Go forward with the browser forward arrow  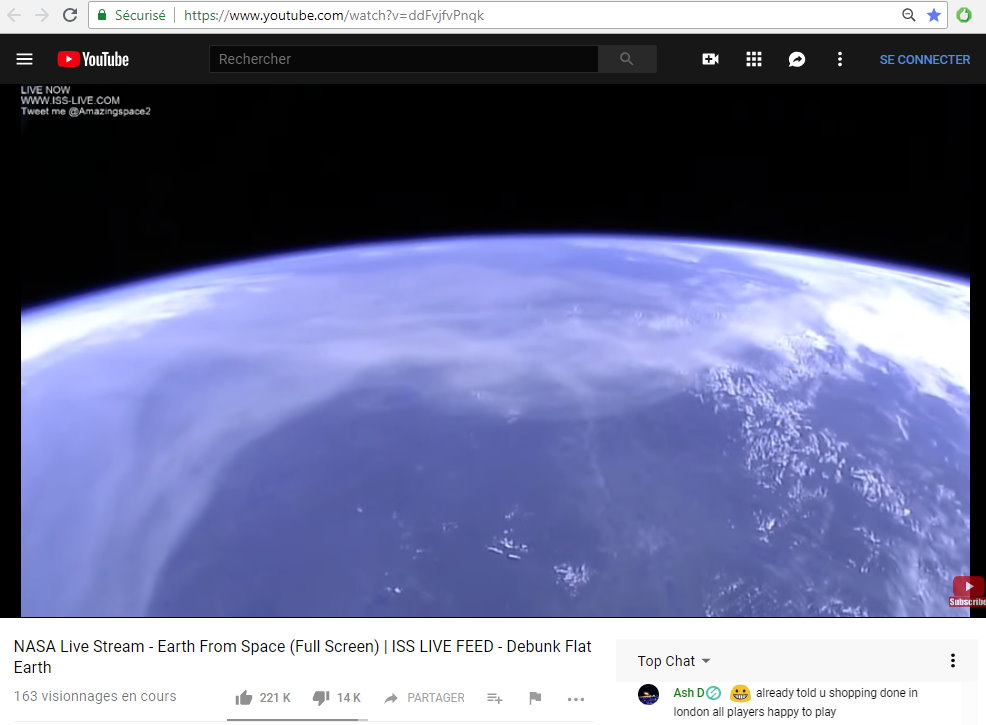point(42,15)
